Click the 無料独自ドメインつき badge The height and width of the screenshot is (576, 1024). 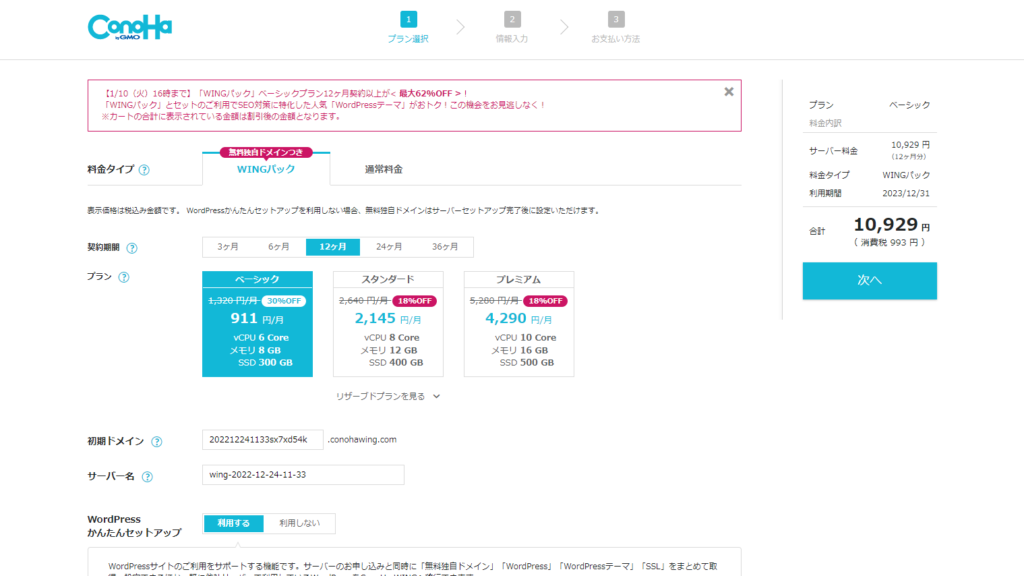[266, 152]
